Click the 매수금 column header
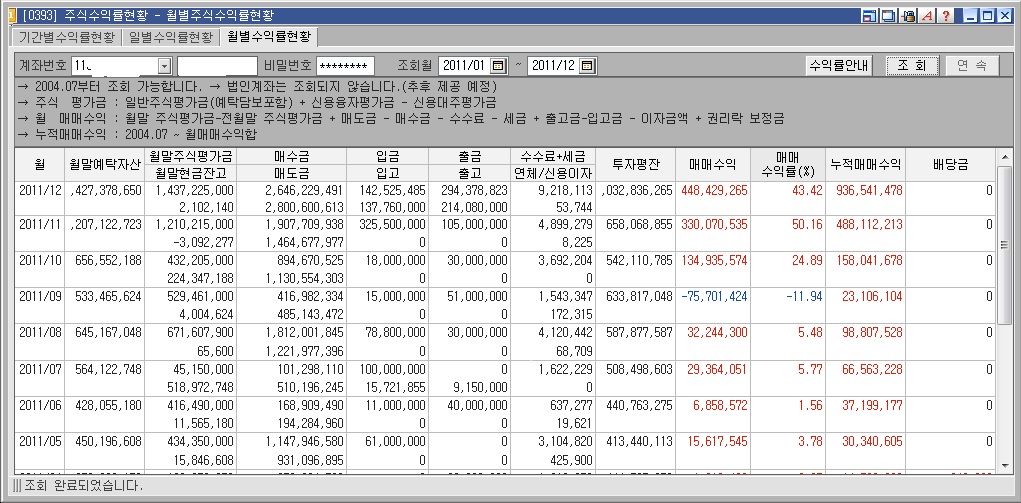 pyautogui.click(x=291, y=156)
